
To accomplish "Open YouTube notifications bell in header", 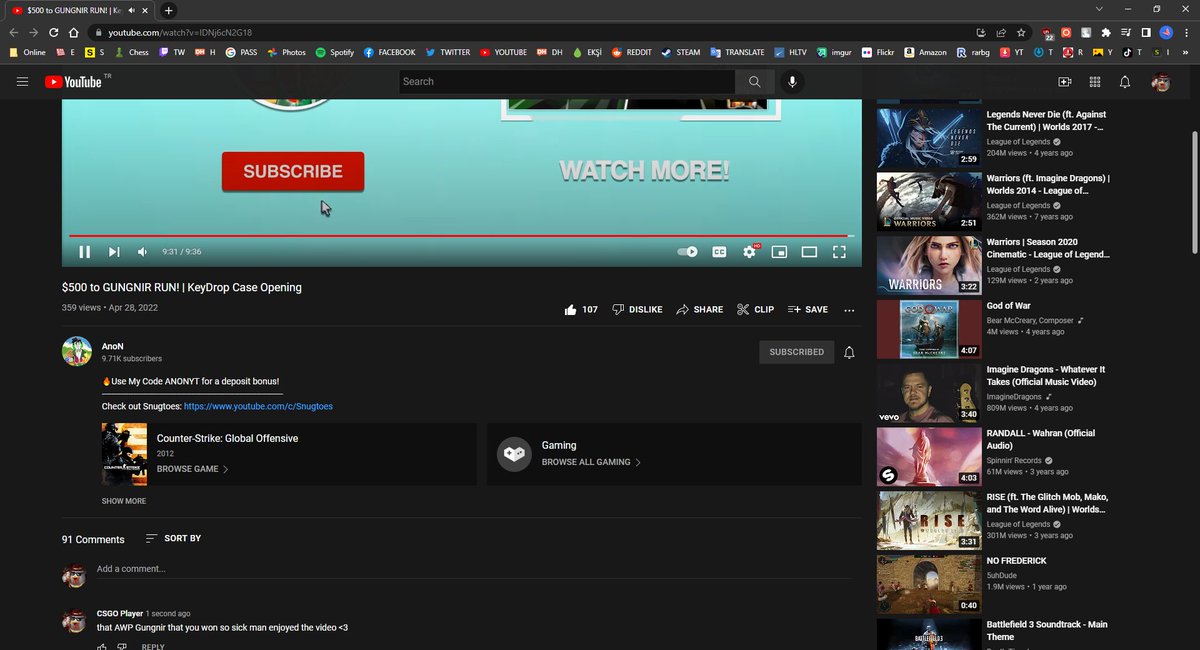I will [x=1126, y=82].
